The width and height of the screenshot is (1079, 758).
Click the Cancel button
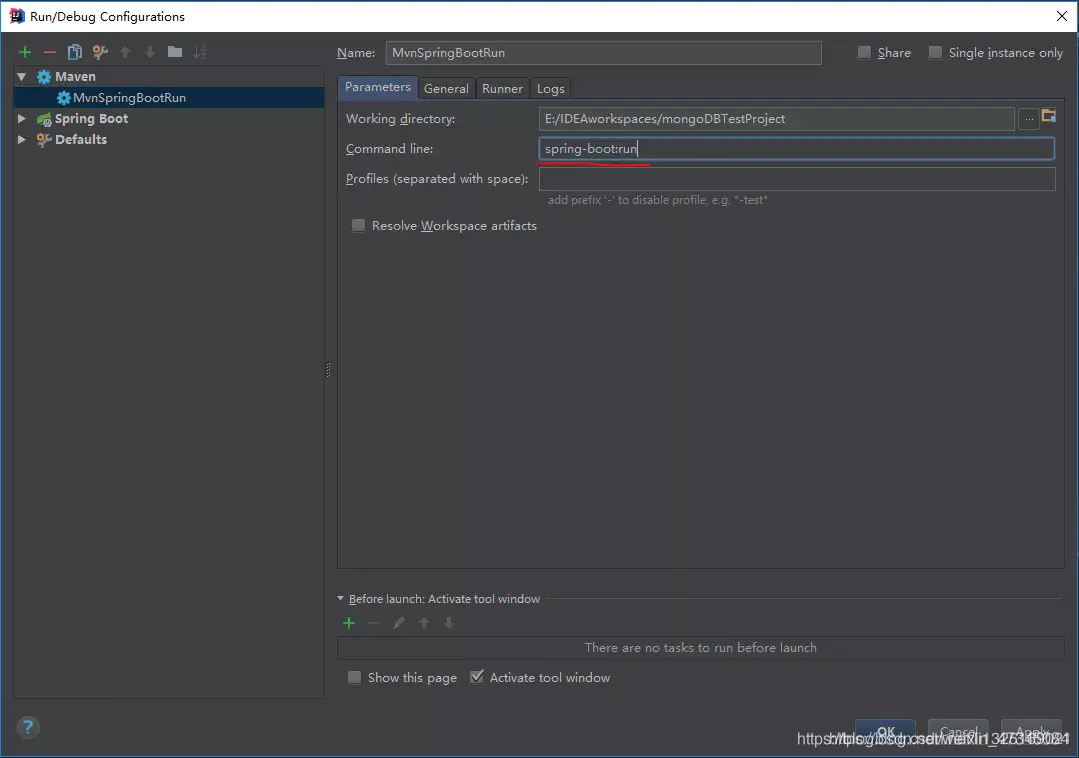[x=959, y=732]
